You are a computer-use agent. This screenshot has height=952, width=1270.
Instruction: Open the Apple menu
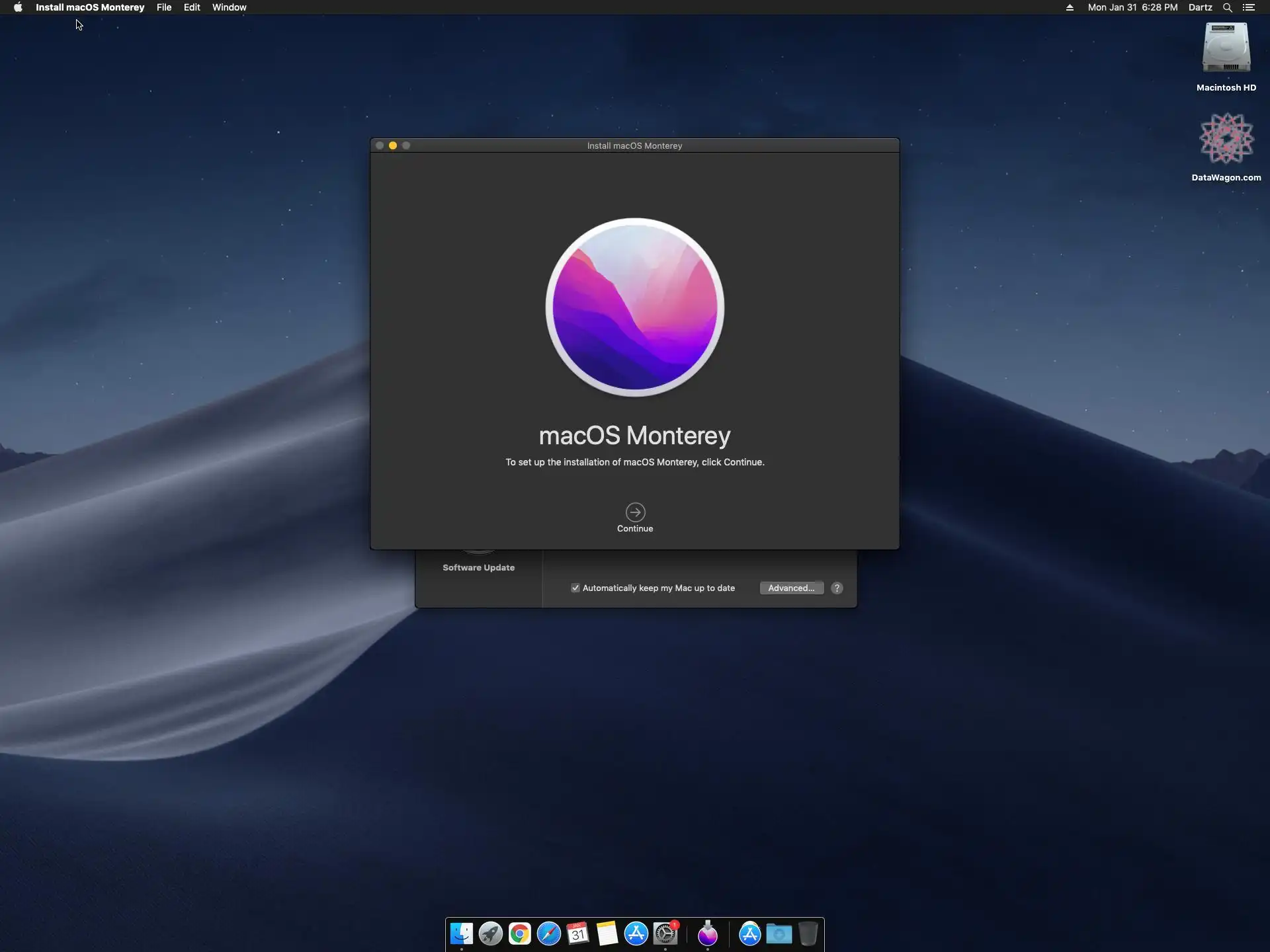18,7
